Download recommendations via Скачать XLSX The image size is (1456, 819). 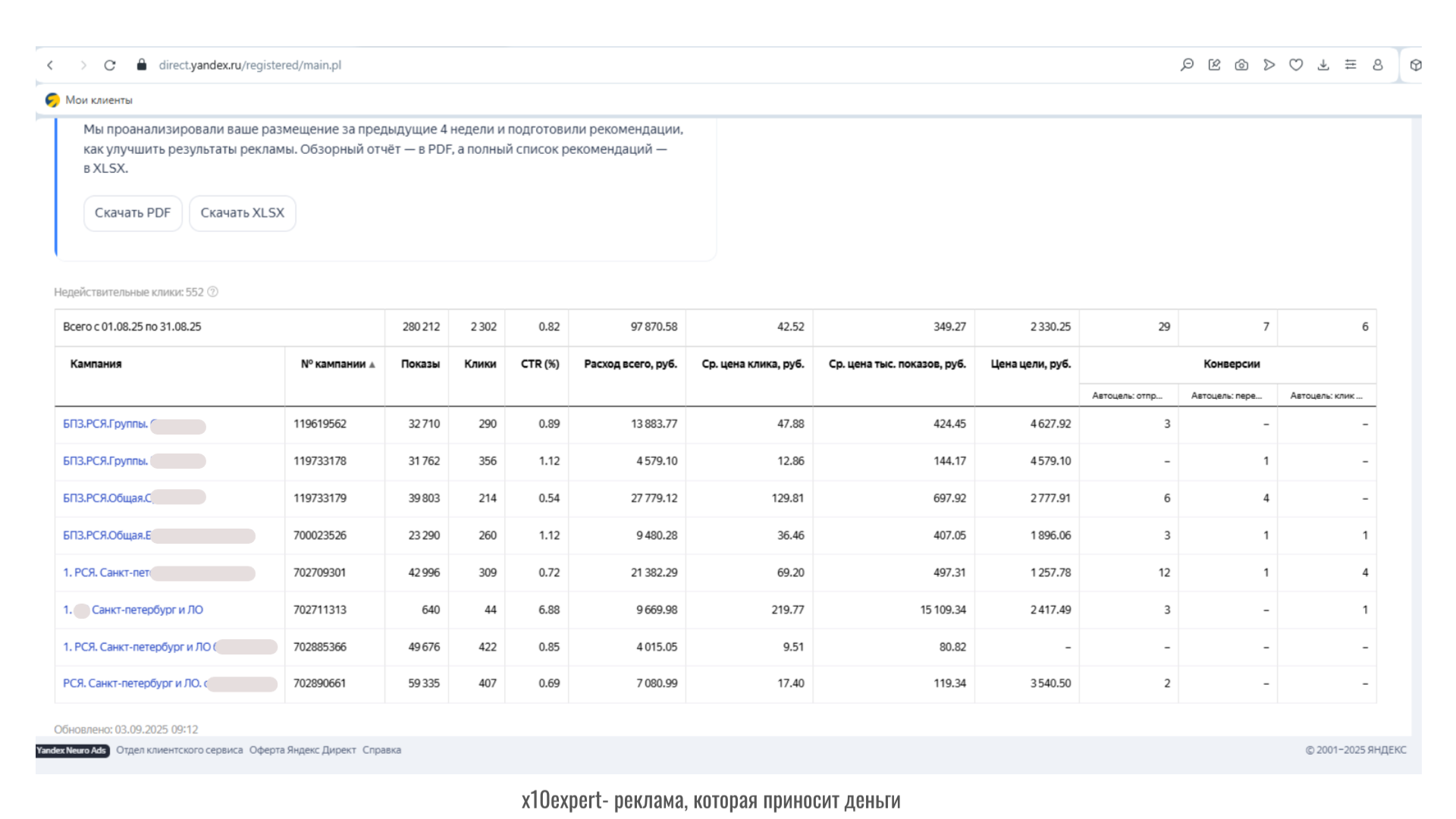[243, 213]
